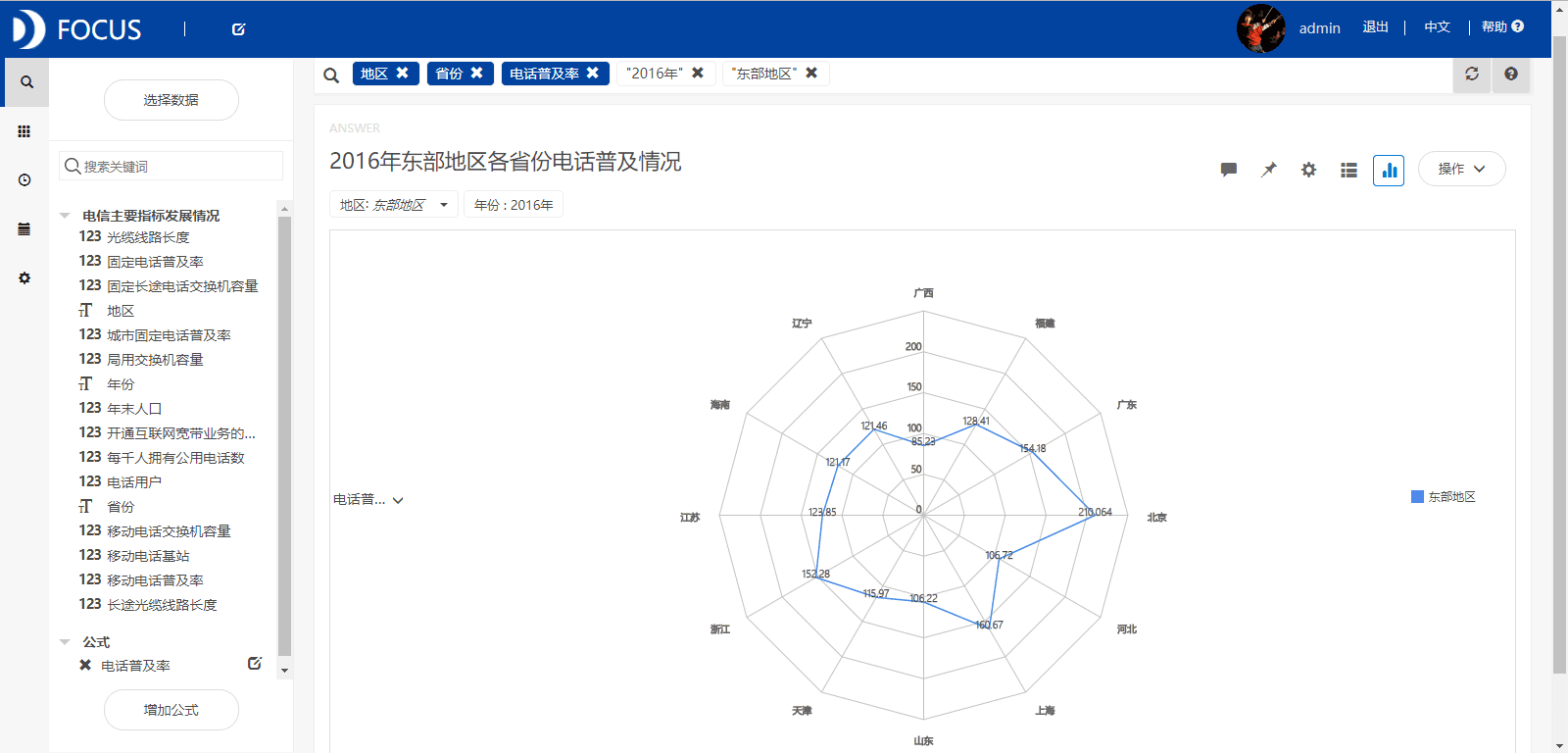This screenshot has width=1568, height=753.
Task: Click the admin user avatar
Action: pyautogui.click(x=1261, y=28)
